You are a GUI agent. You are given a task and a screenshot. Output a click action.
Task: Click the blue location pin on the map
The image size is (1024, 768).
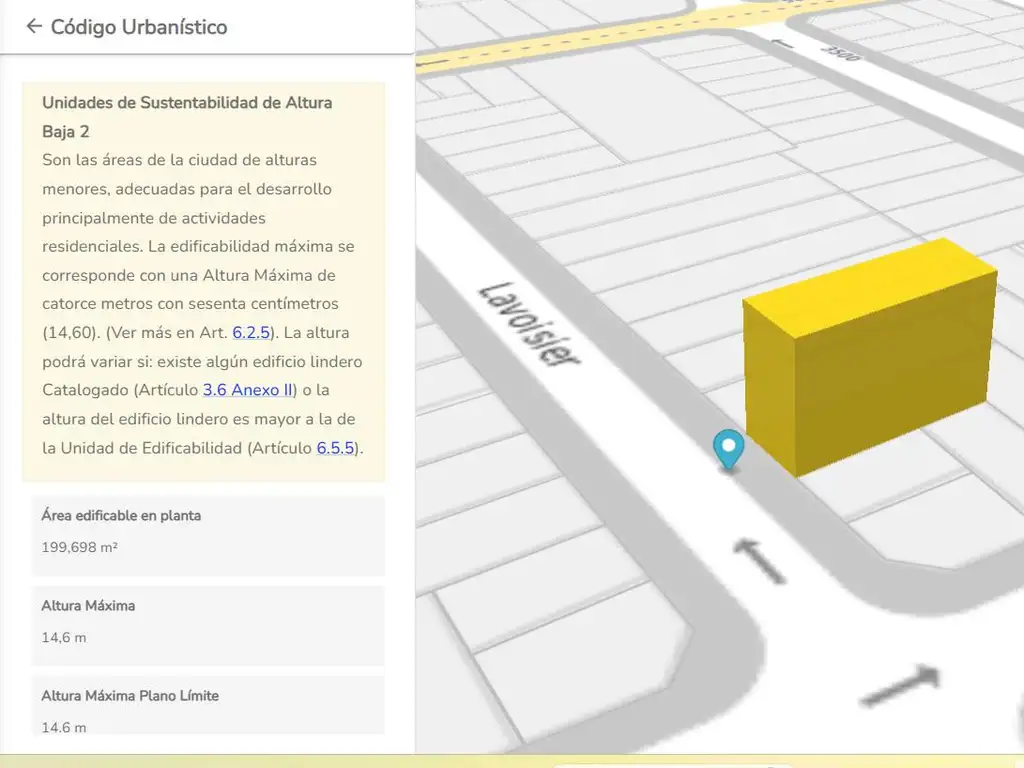pyautogui.click(x=729, y=449)
